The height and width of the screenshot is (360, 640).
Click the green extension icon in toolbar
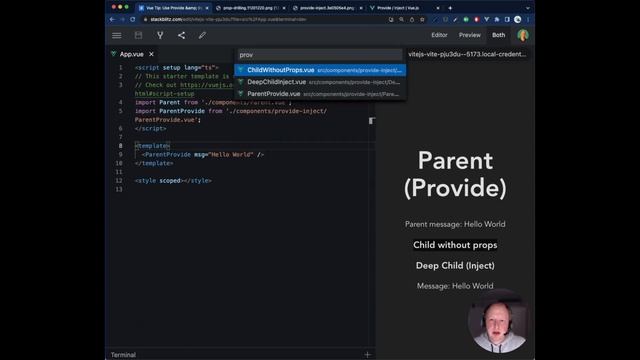click(x=466, y=19)
